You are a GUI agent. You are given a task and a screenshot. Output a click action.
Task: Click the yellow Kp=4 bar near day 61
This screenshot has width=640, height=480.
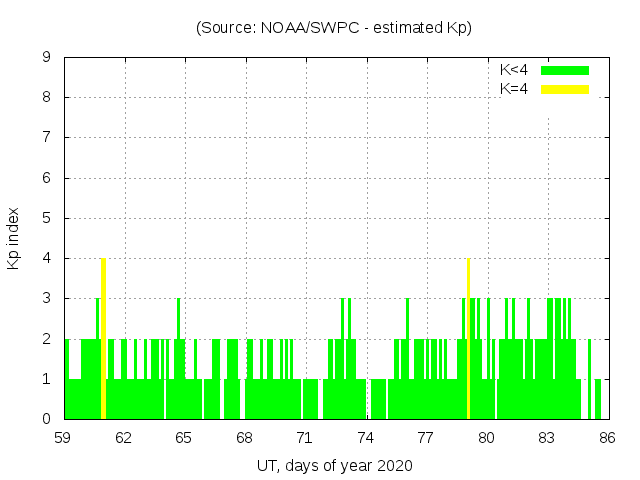[103, 340]
